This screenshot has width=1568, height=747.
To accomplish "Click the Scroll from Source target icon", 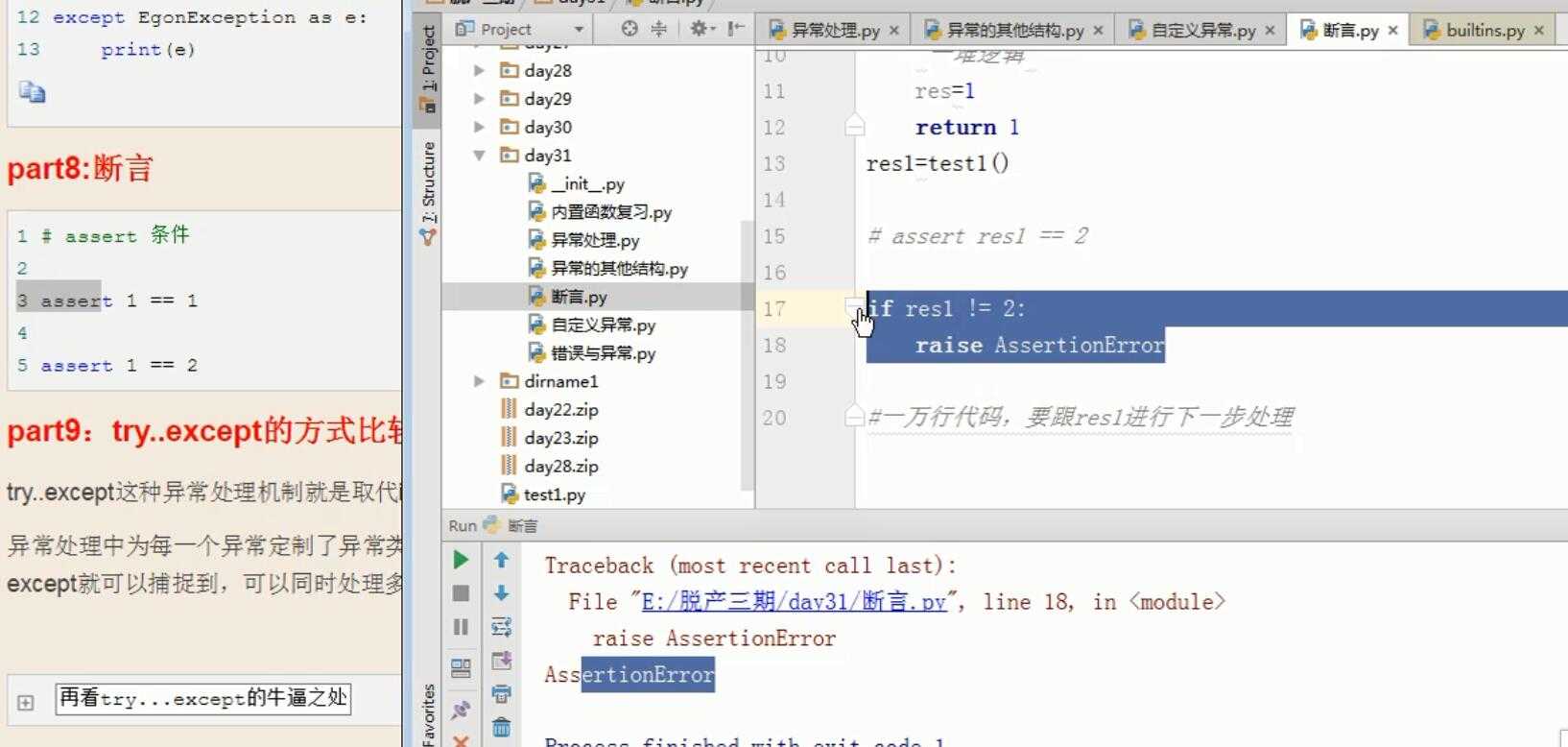I will click(x=630, y=29).
